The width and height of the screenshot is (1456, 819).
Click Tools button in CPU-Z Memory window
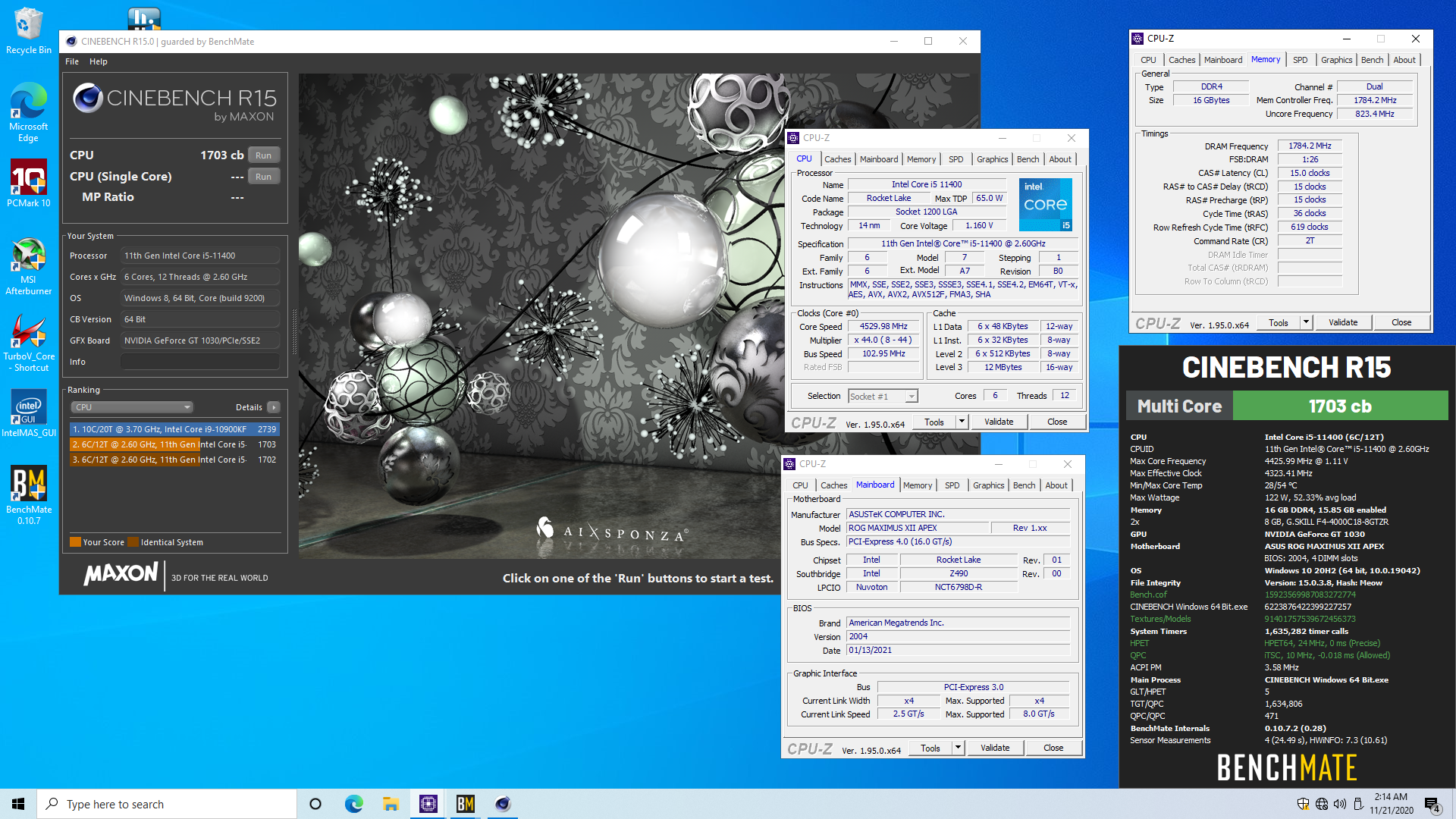pyautogui.click(x=1279, y=322)
